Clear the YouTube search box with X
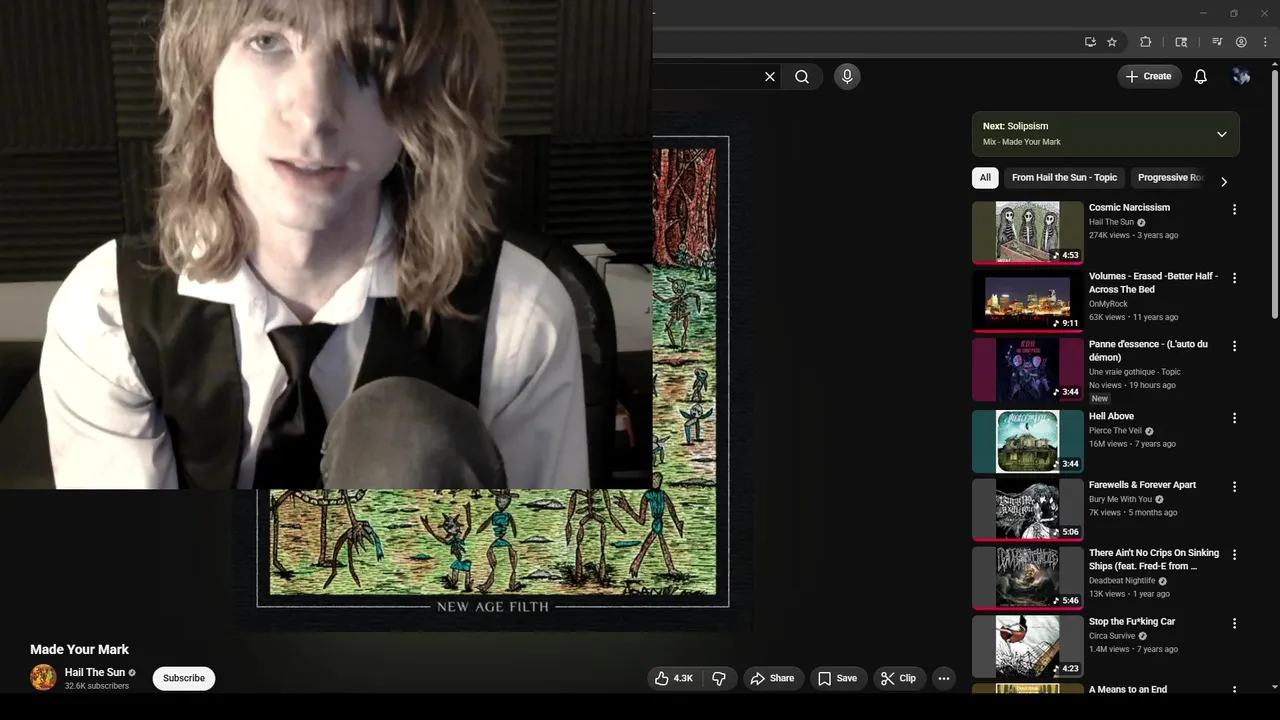 770,76
